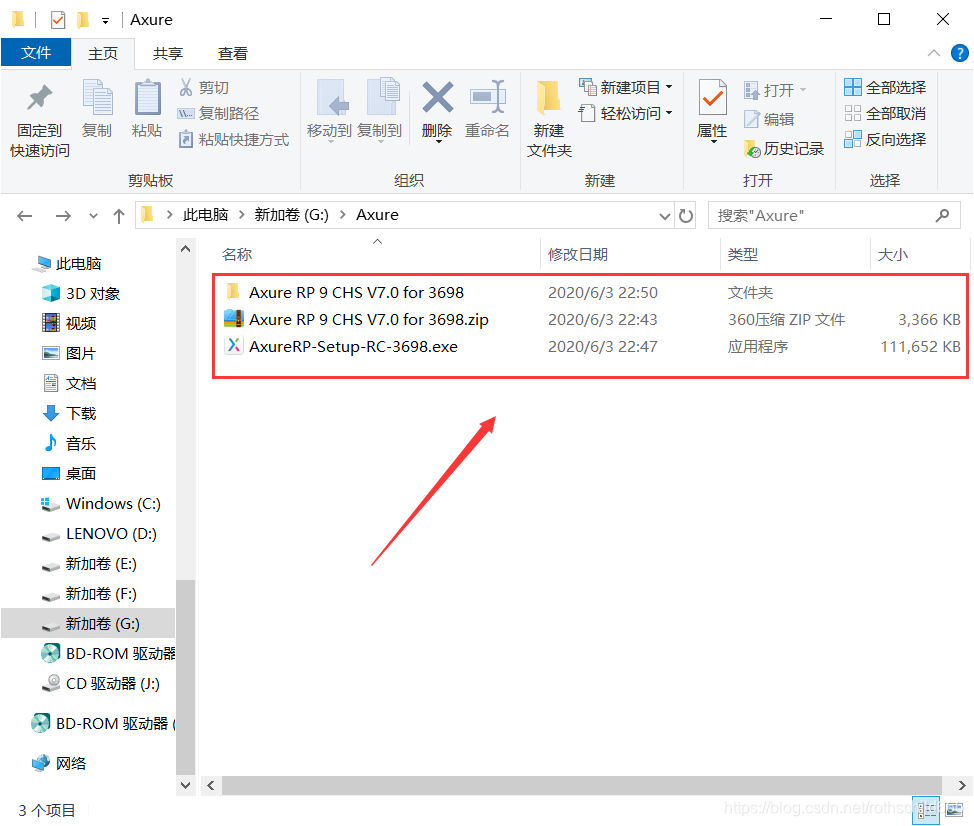Open the 文件 menu tab
Viewport: 974px width, 826px height.
point(36,53)
